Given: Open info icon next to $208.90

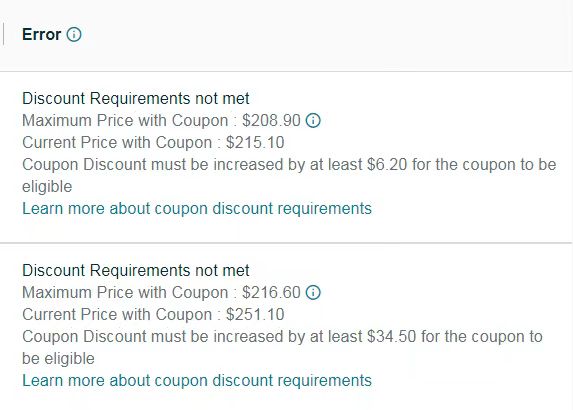Looking at the screenshot, I should (x=313, y=120).
